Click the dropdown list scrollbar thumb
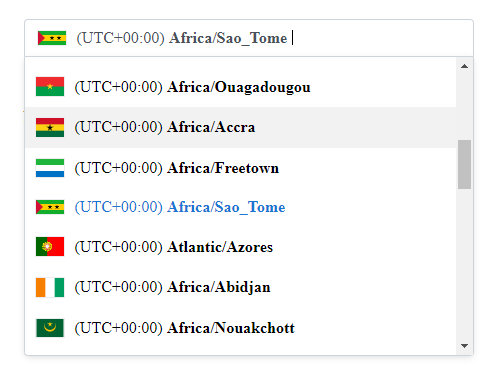 [464, 164]
